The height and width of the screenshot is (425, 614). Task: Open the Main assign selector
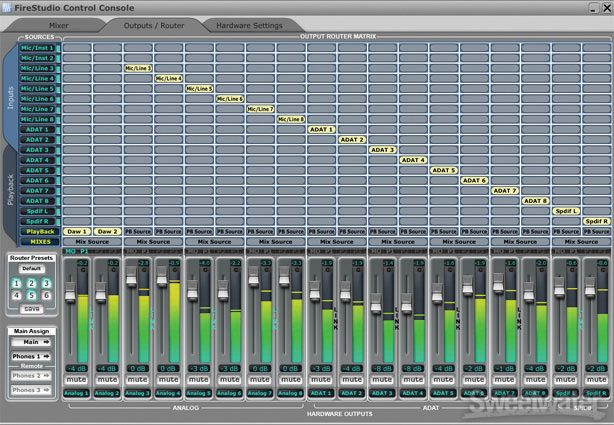31,343
